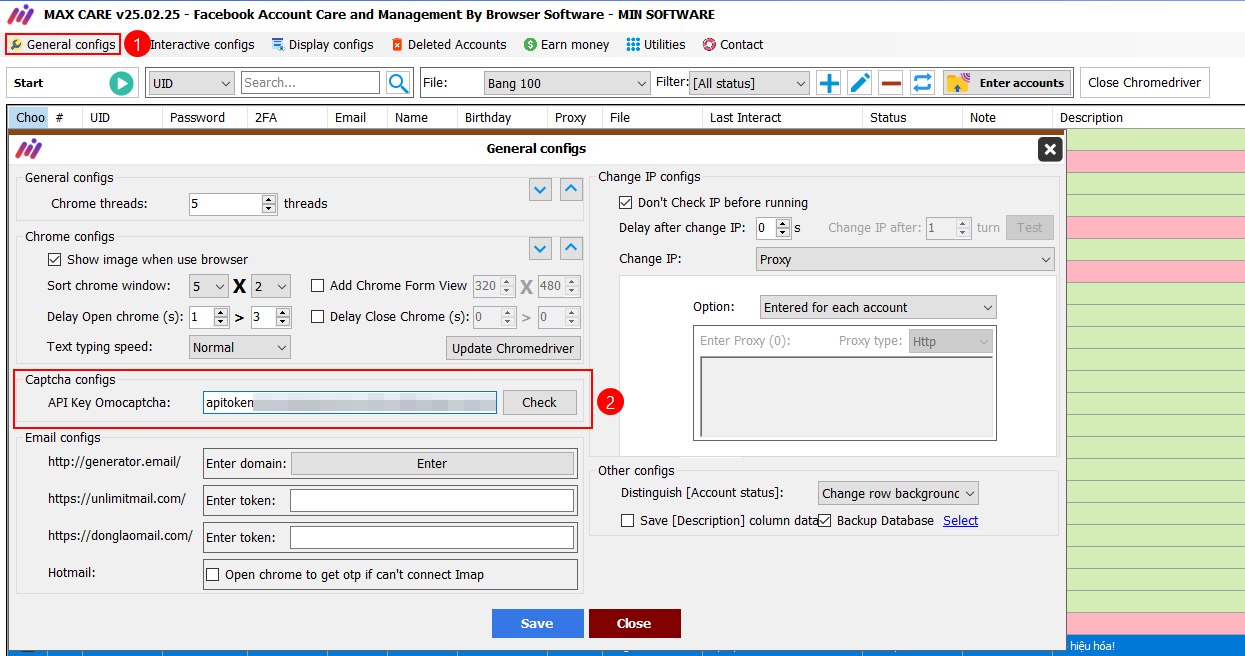Click the Description column header
Image resolution: width=1245 pixels, height=656 pixels.
[x=1148, y=117]
